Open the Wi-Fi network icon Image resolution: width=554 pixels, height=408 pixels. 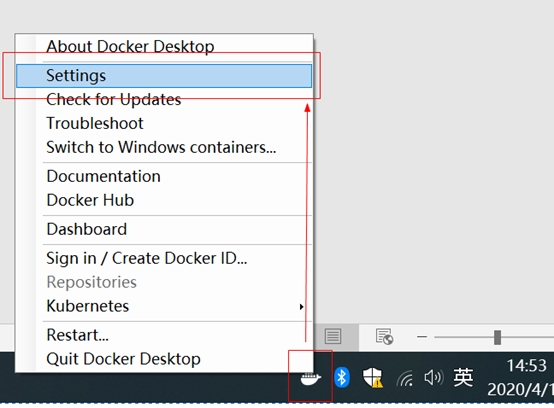pos(405,378)
